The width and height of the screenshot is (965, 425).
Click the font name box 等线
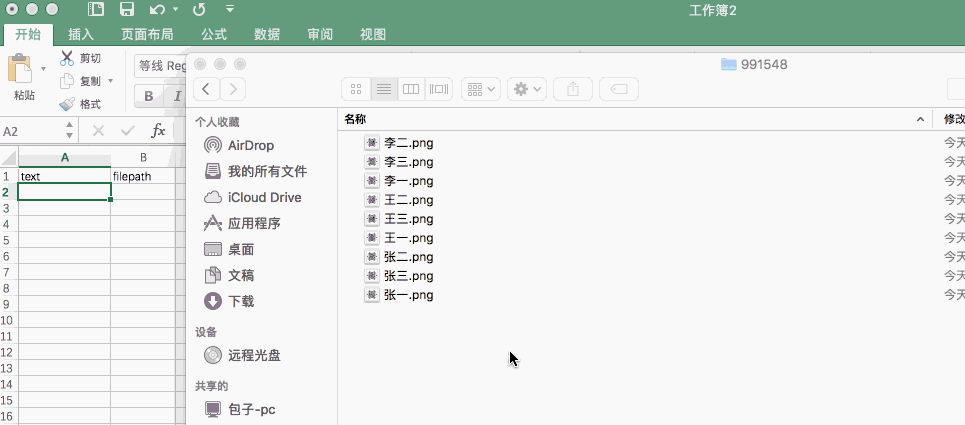pyautogui.click(x=160, y=66)
